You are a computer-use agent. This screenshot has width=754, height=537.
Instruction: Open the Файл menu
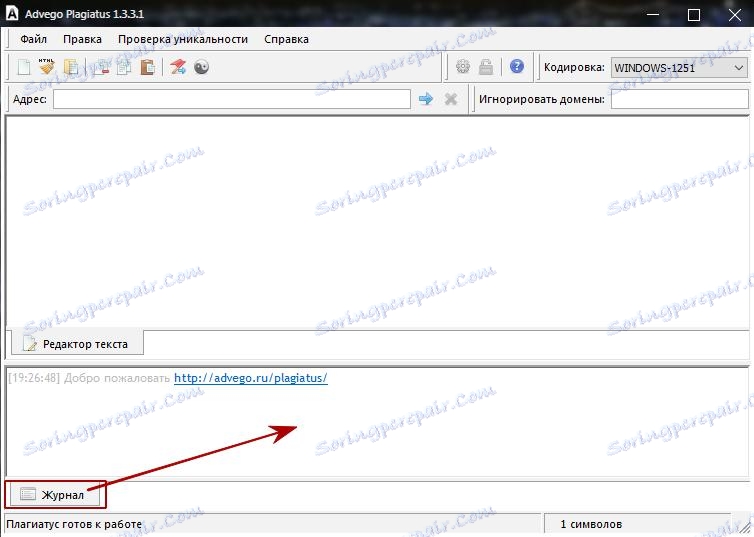[x=33, y=39]
